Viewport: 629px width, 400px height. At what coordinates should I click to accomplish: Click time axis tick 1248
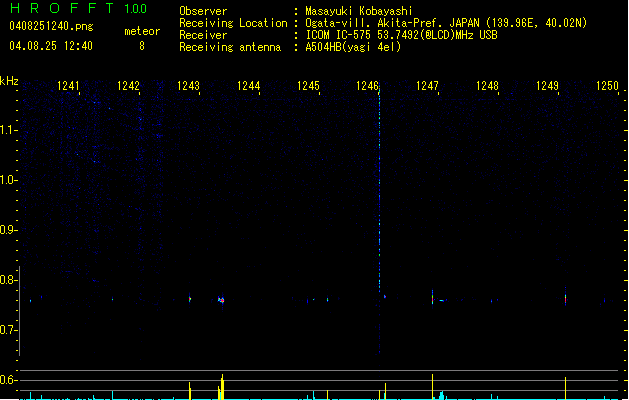(x=487, y=86)
